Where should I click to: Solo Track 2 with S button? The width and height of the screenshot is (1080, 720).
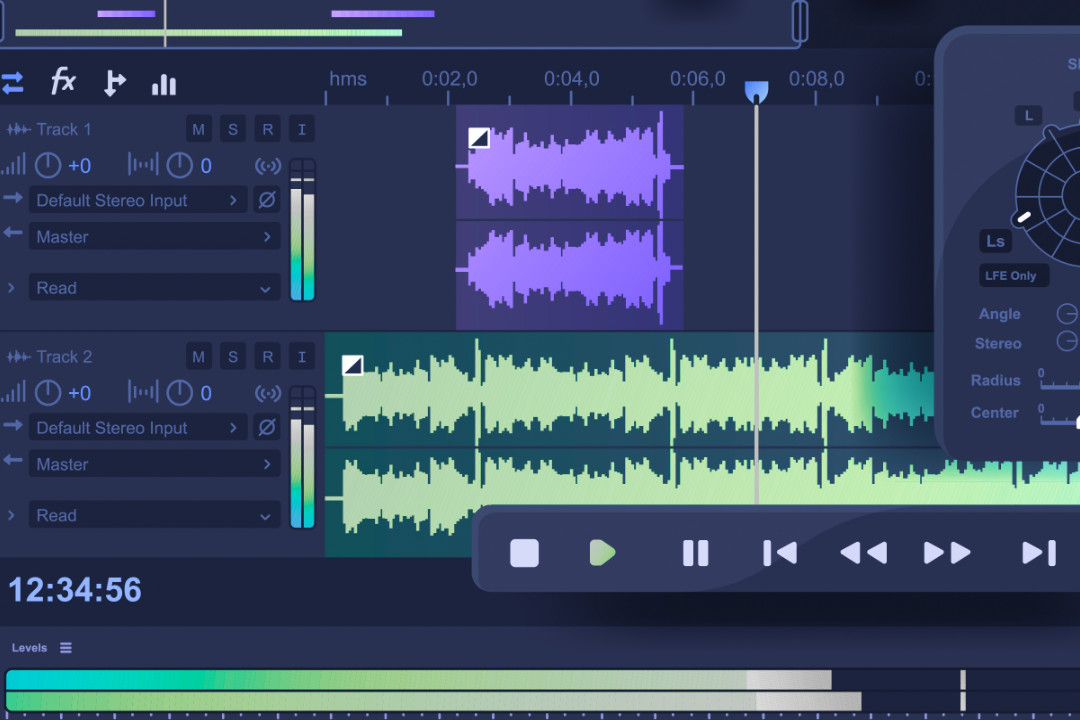[x=233, y=357]
